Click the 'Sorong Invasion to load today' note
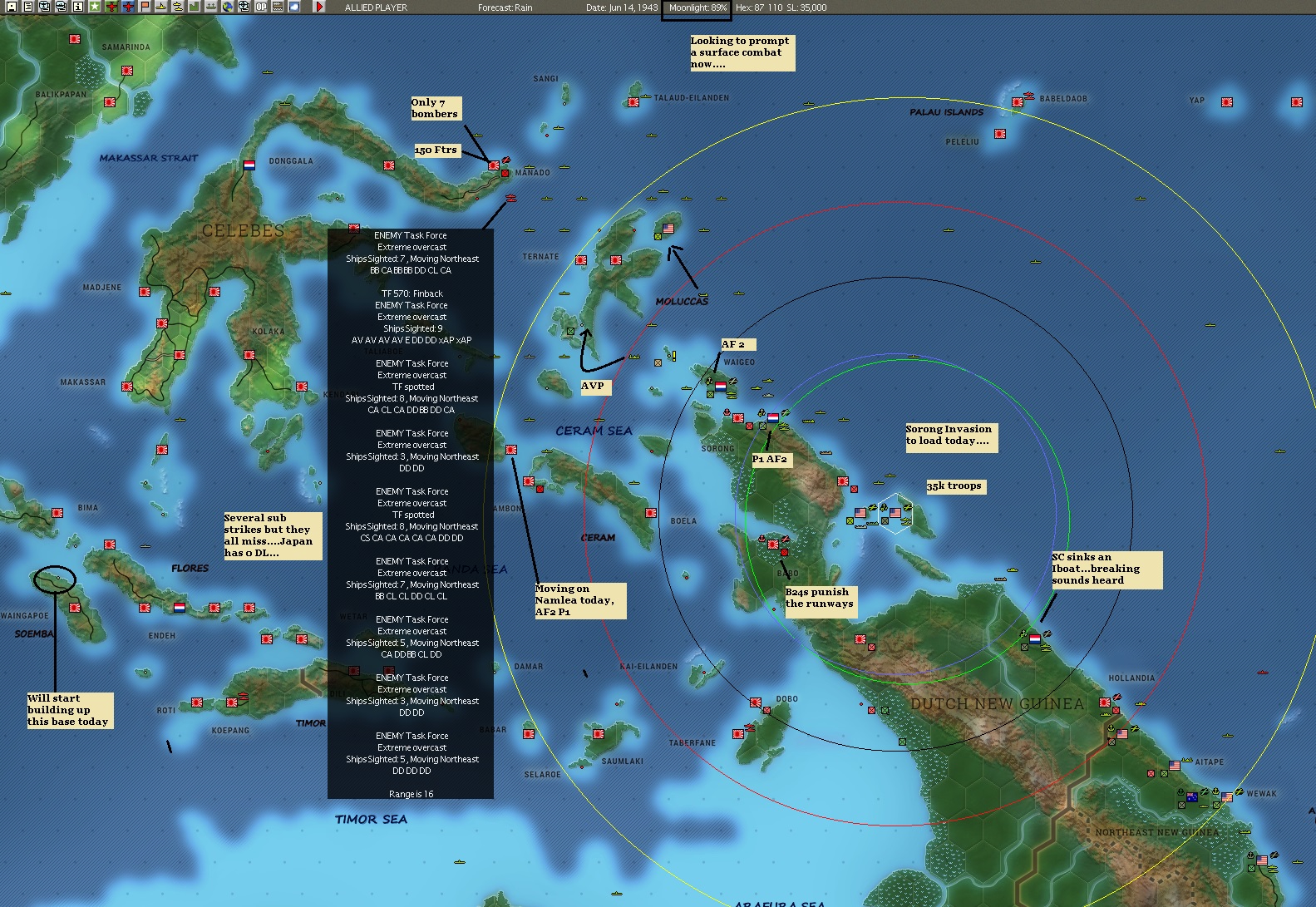 click(x=951, y=437)
